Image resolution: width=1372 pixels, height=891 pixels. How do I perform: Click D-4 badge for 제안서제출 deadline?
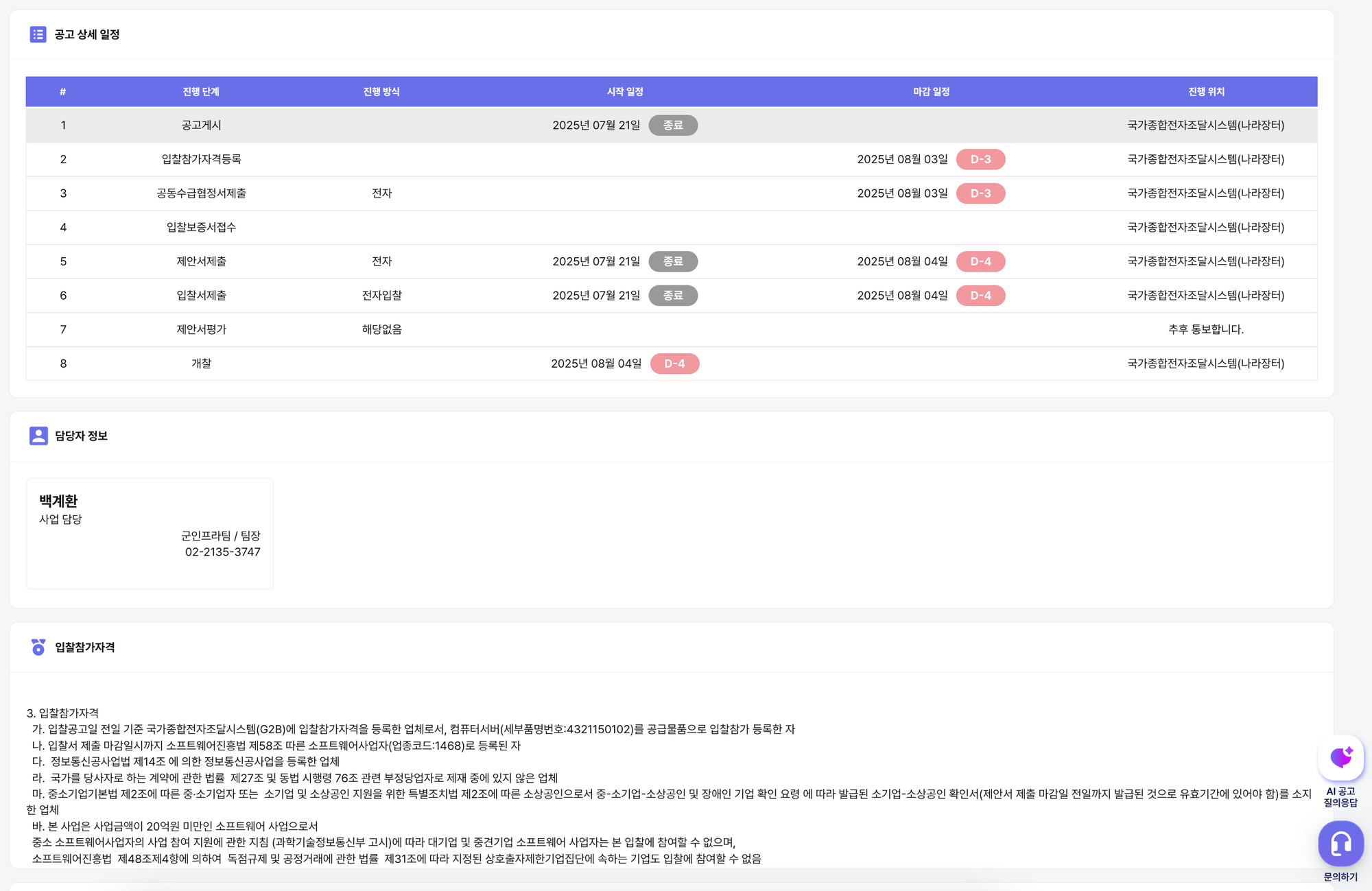point(980,261)
